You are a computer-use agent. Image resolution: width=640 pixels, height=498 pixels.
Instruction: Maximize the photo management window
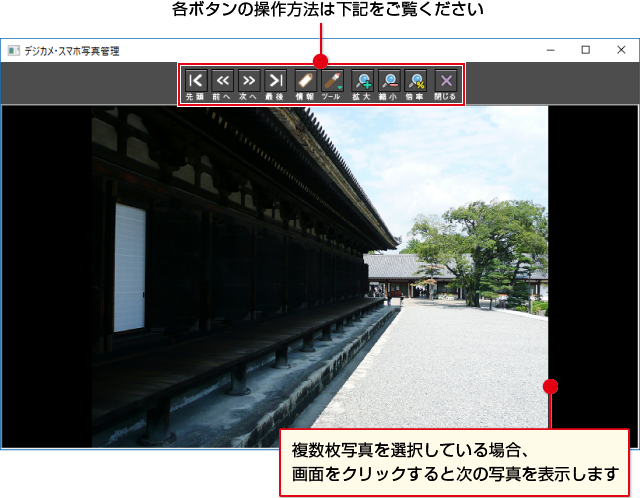[586, 50]
